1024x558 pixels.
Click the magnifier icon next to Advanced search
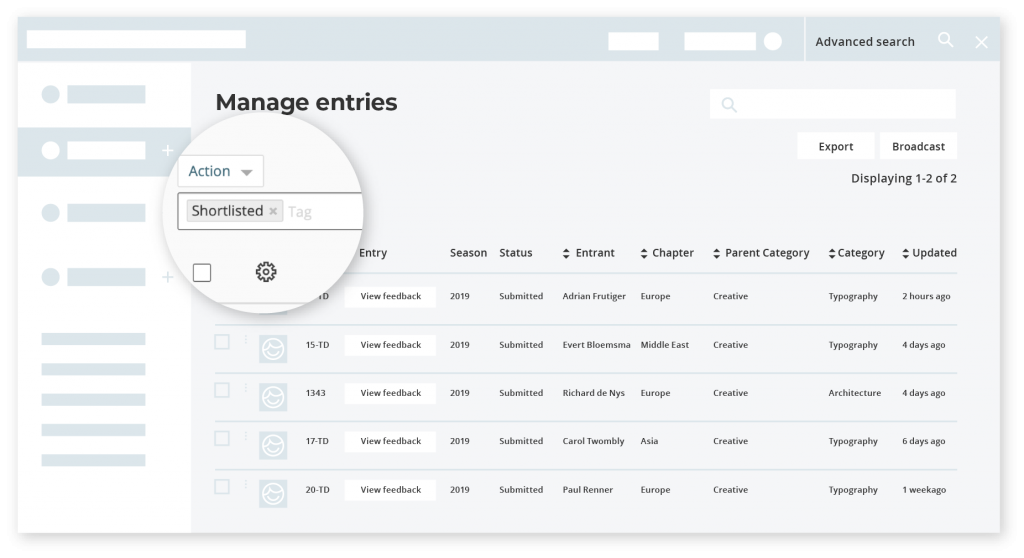tap(945, 41)
